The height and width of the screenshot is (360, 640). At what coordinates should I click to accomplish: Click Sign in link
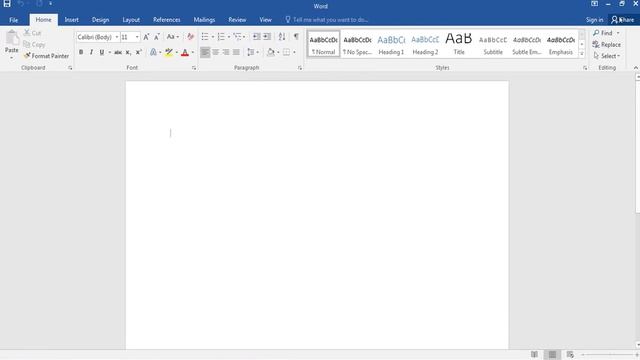[594, 20]
